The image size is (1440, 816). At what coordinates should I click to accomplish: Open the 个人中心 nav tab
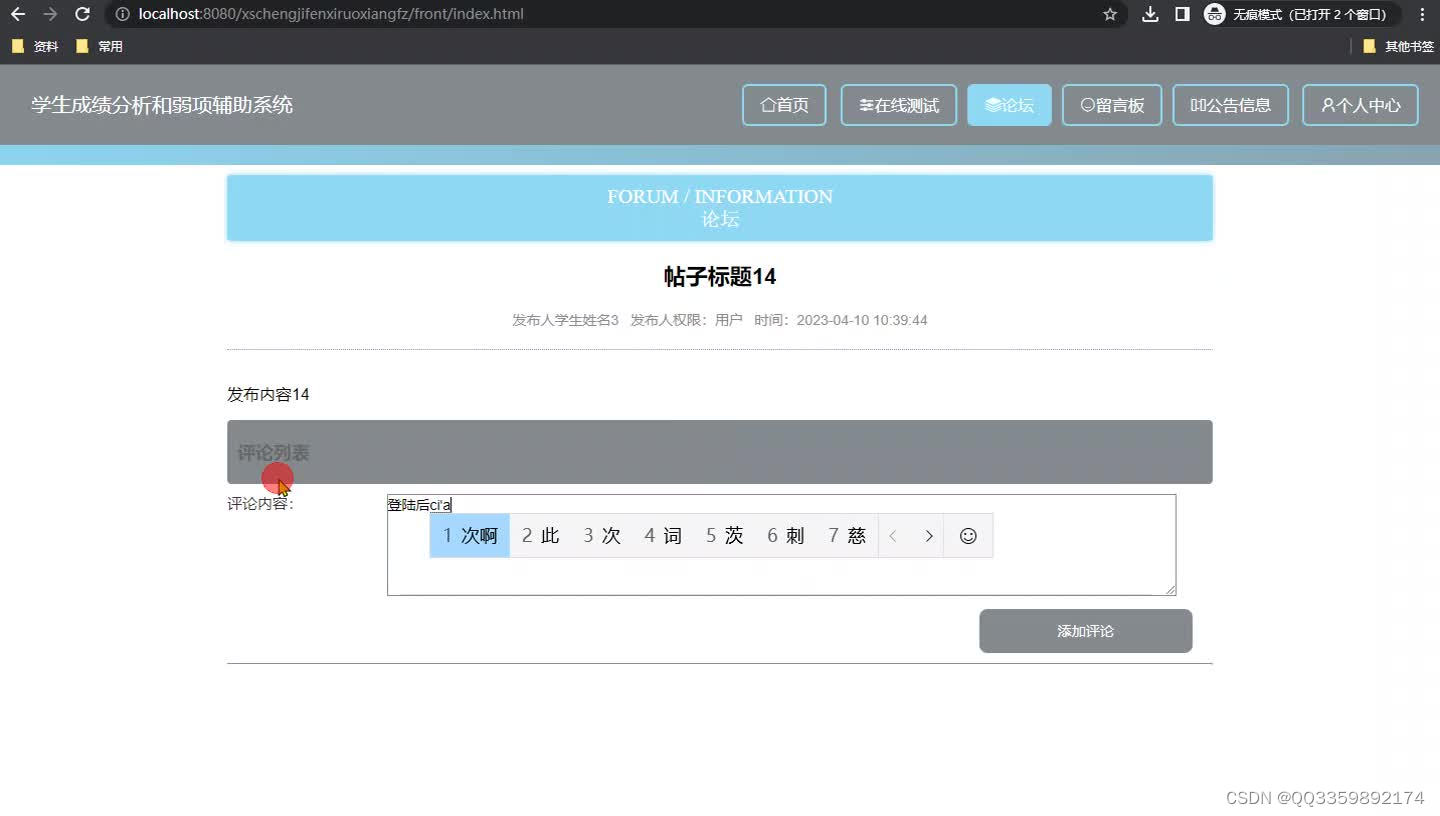pyautogui.click(x=1361, y=105)
